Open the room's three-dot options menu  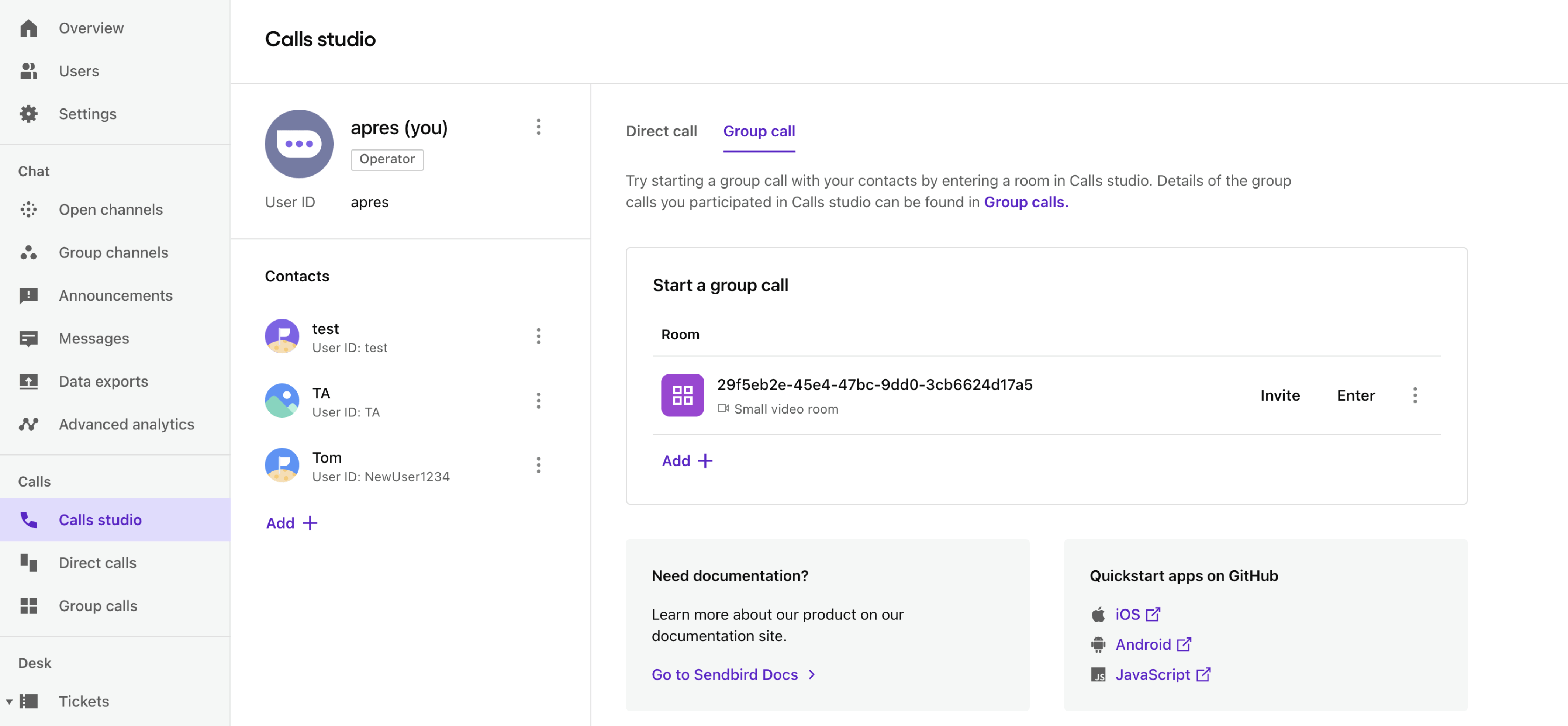(1415, 395)
